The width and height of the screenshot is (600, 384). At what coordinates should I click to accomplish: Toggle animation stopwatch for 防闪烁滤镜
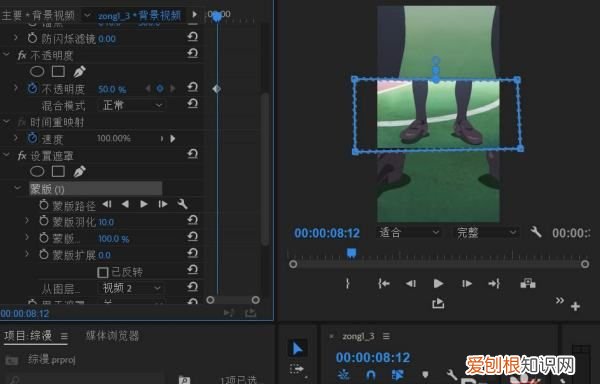pos(33,37)
